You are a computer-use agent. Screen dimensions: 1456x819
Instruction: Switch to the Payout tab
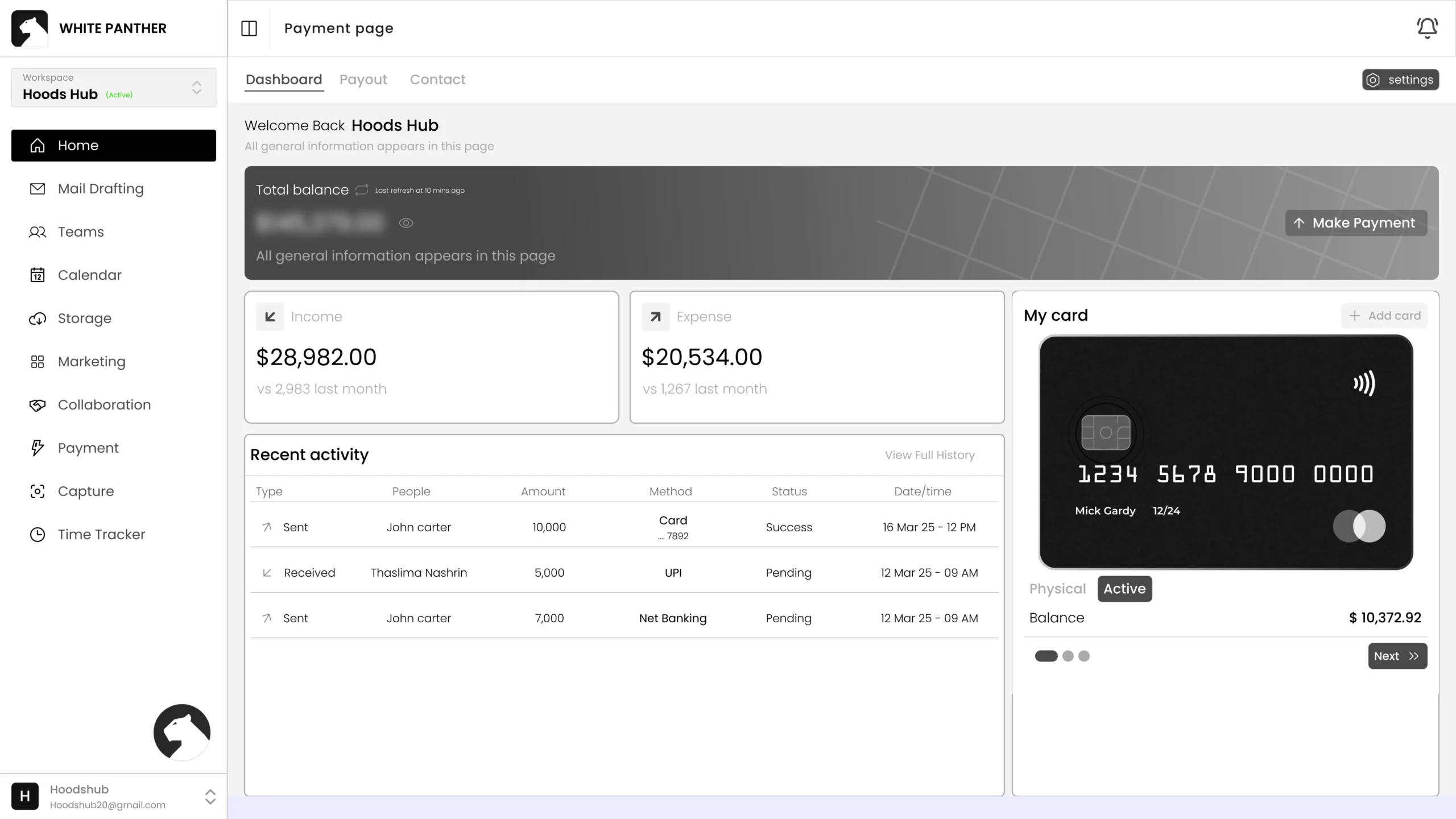[x=363, y=80]
